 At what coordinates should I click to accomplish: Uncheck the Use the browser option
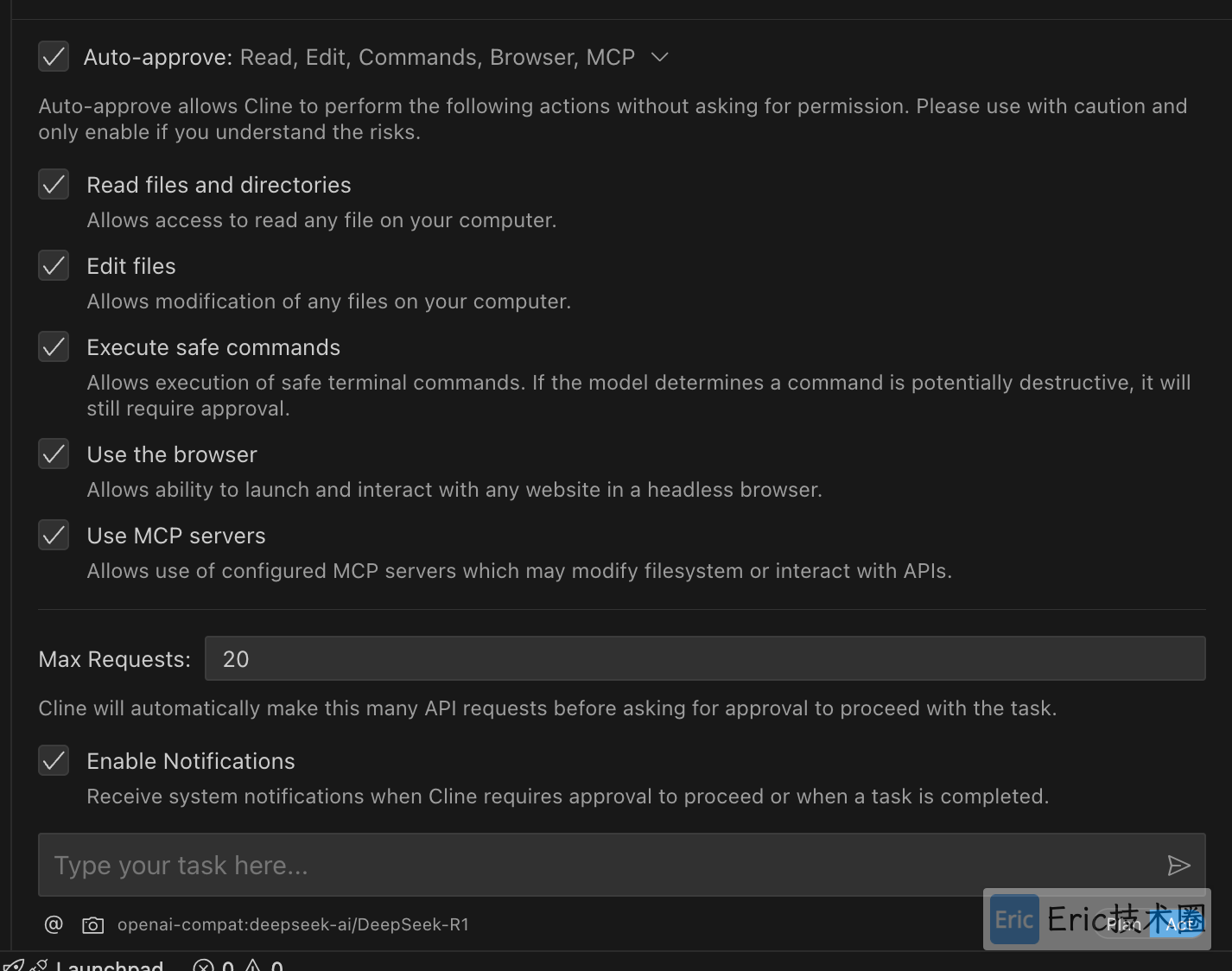[54, 454]
